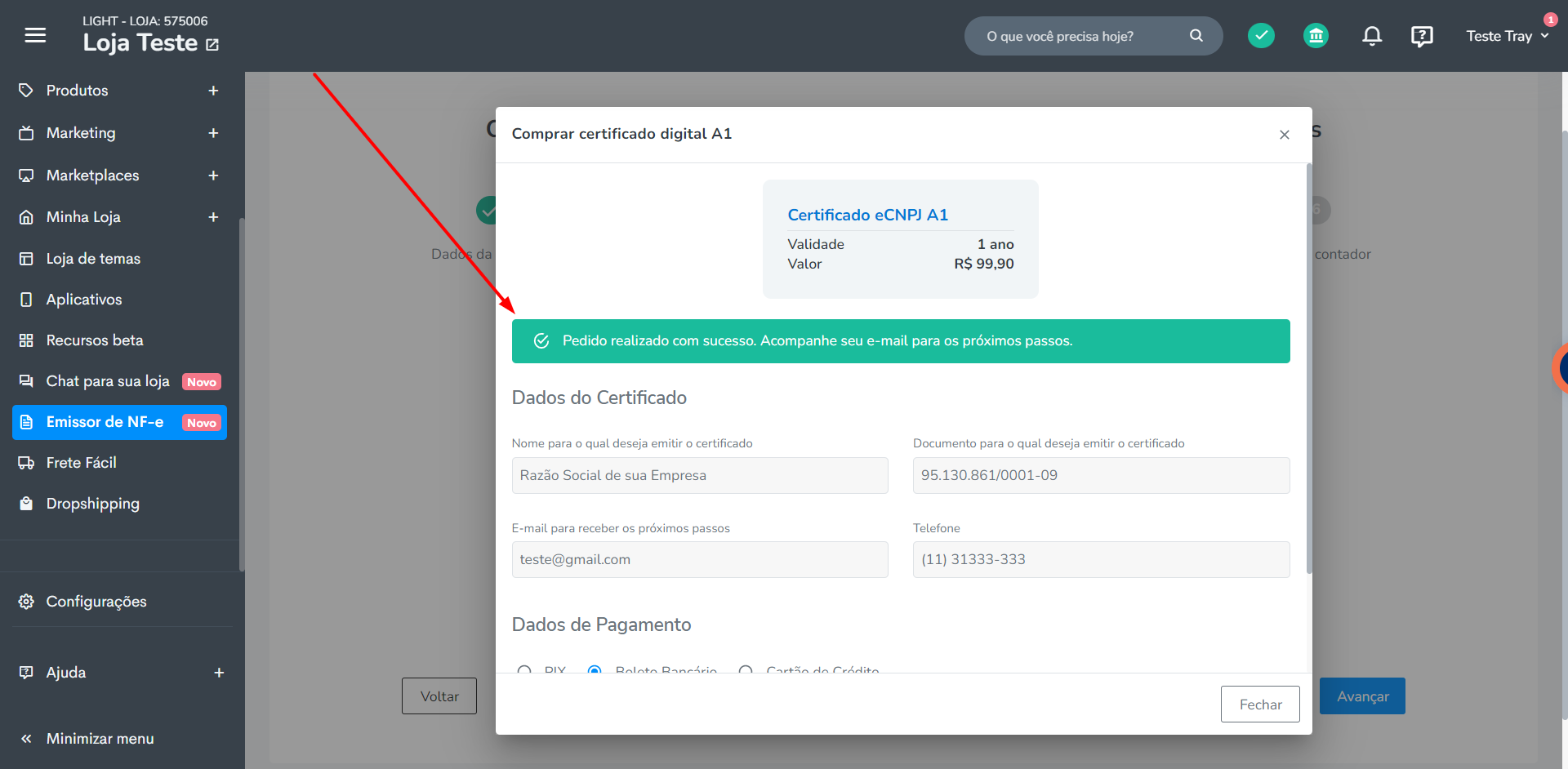Viewport: 1568px width, 769px height.
Task: Click the Certificado eCNPJ A1 title
Action: click(867, 215)
